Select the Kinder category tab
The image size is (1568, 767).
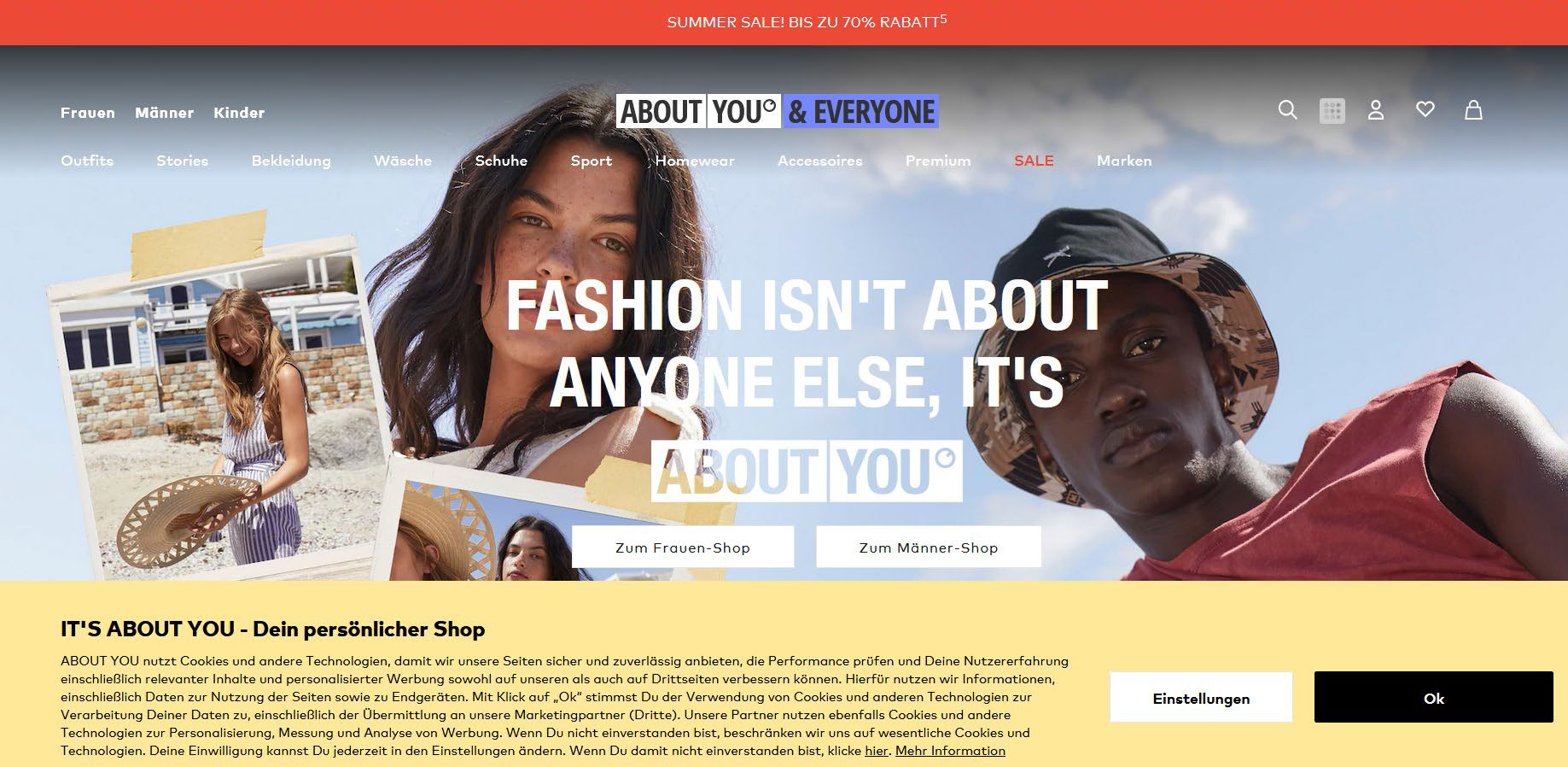(239, 113)
